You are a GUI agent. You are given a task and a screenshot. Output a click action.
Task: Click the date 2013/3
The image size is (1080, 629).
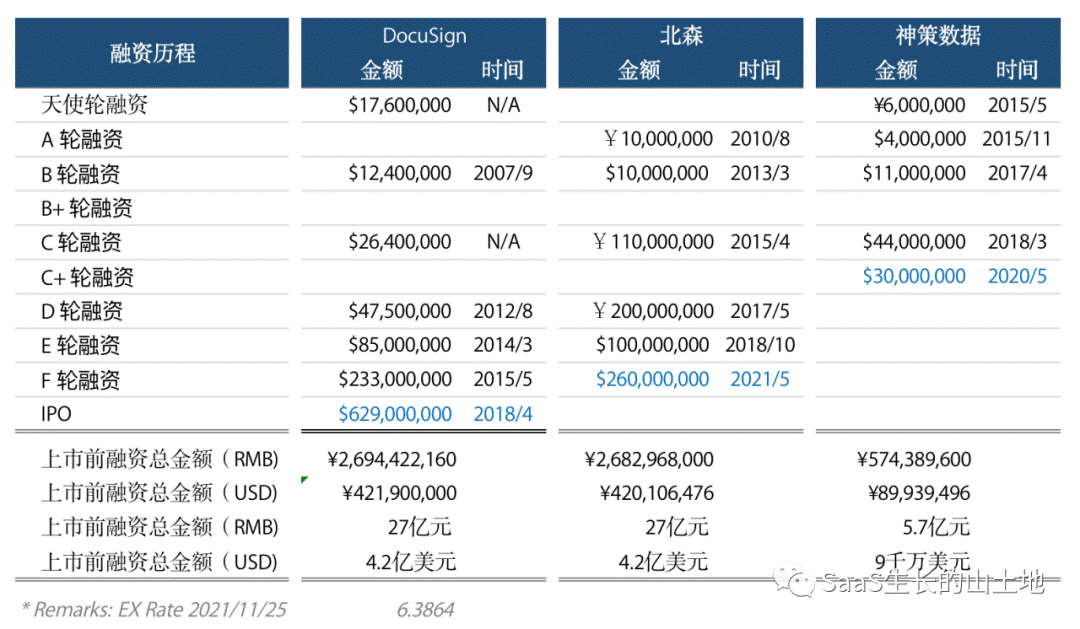pos(760,173)
